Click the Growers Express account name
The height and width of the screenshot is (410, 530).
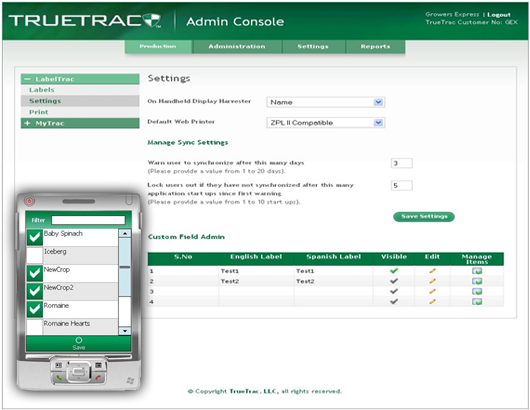(x=452, y=14)
